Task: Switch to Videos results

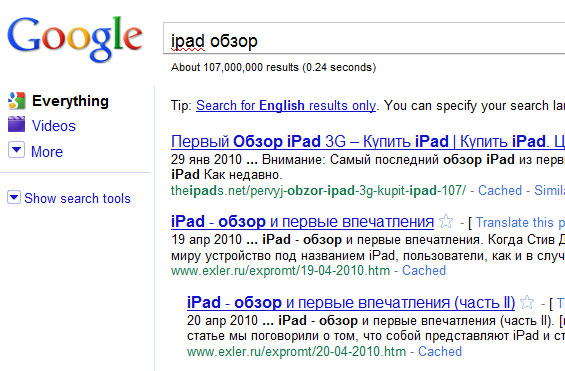Action: [x=54, y=126]
